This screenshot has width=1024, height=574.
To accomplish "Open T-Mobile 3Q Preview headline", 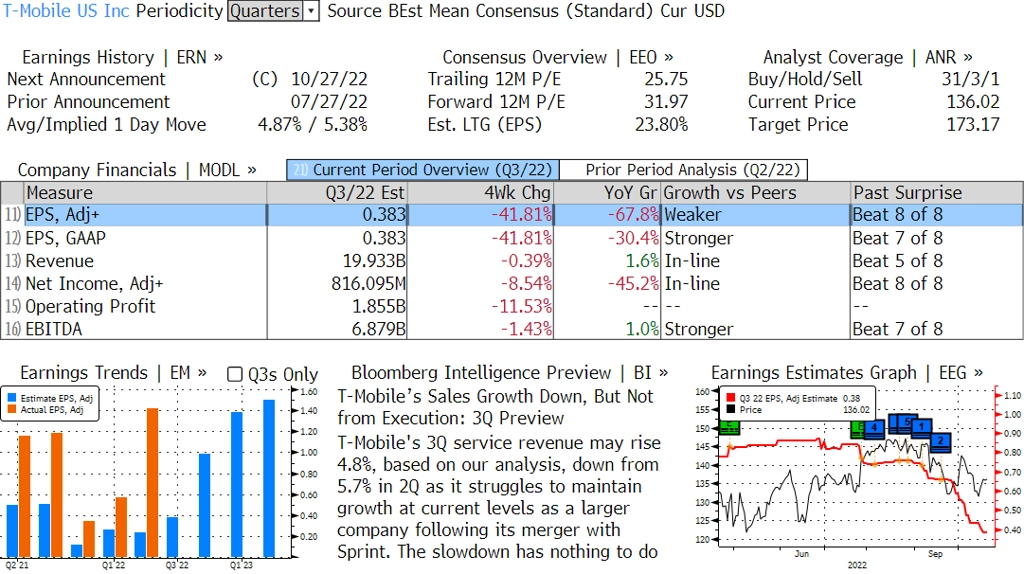I will point(496,407).
